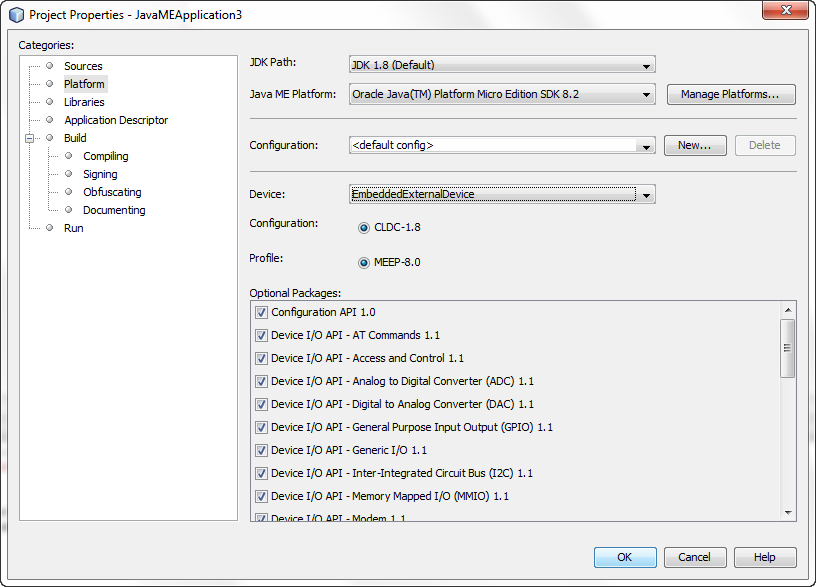Click the optional packages scroll up arrow
The image size is (816, 587).
[788, 310]
